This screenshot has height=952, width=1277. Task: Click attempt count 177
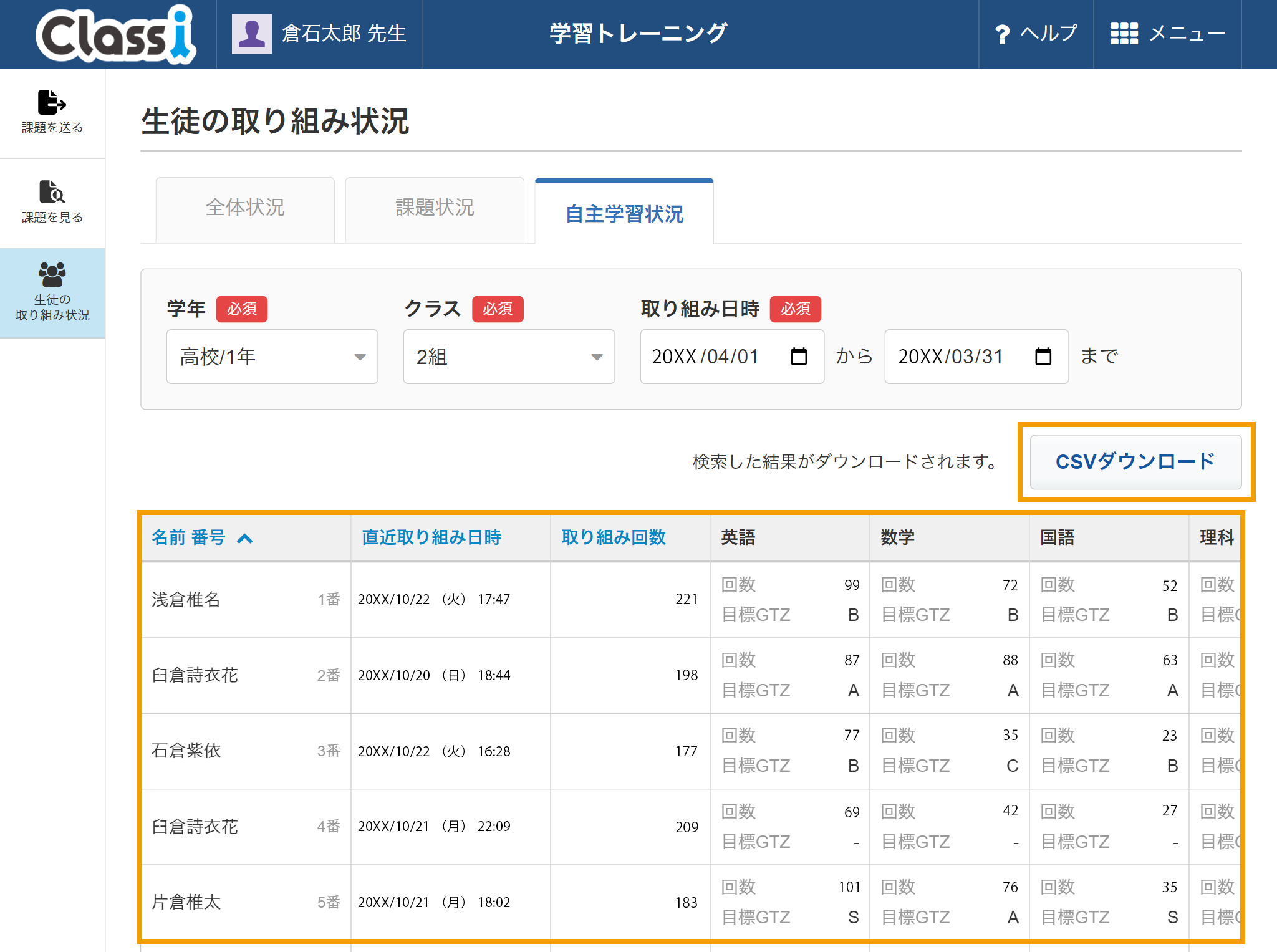point(687,751)
